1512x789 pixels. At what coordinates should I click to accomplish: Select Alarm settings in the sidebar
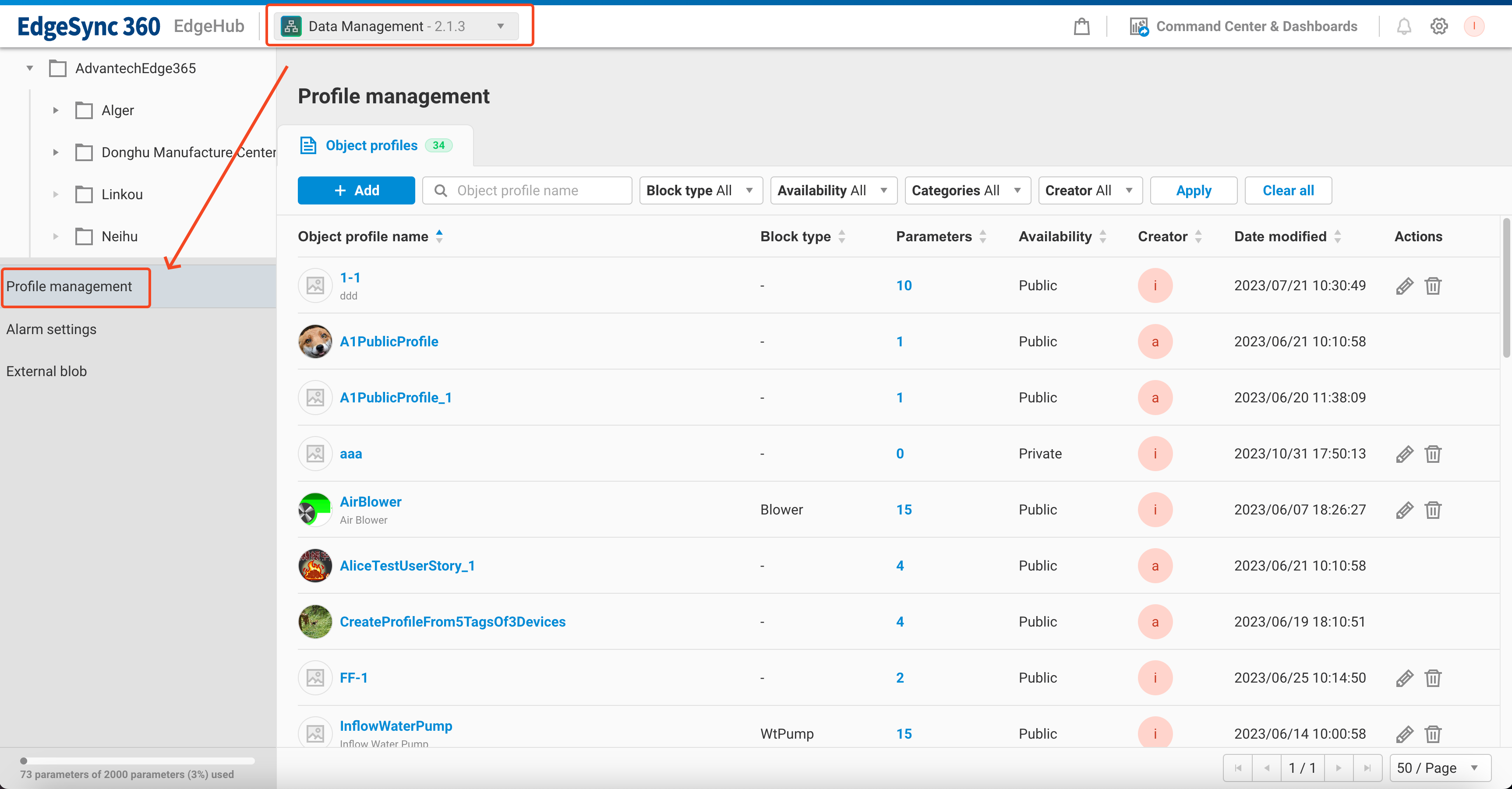51,329
